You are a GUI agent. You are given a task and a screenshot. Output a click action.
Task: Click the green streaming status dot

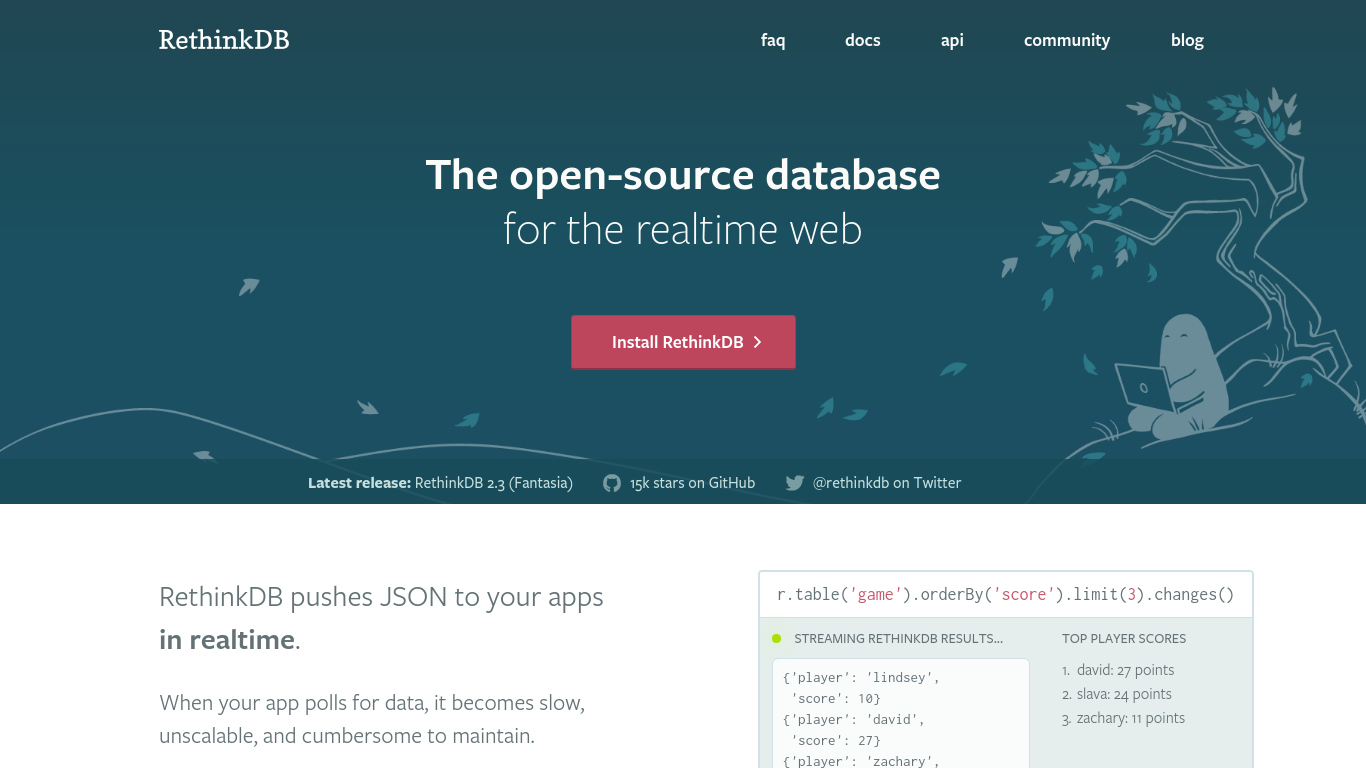click(x=777, y=638)
